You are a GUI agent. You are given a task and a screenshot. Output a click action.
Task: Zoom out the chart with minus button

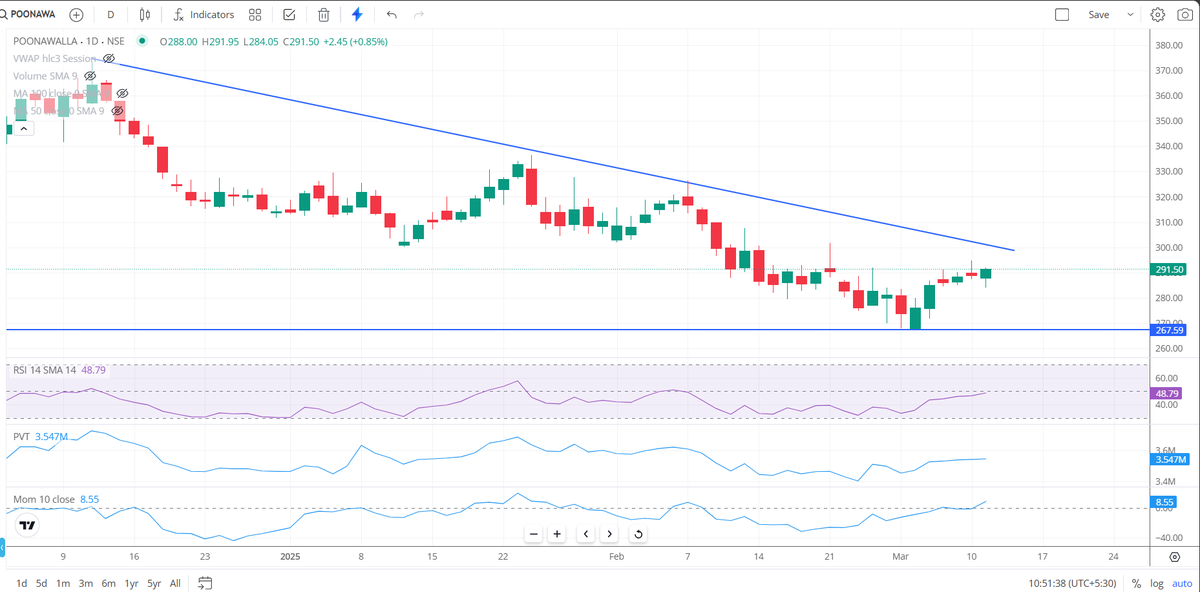pos(534,534)
